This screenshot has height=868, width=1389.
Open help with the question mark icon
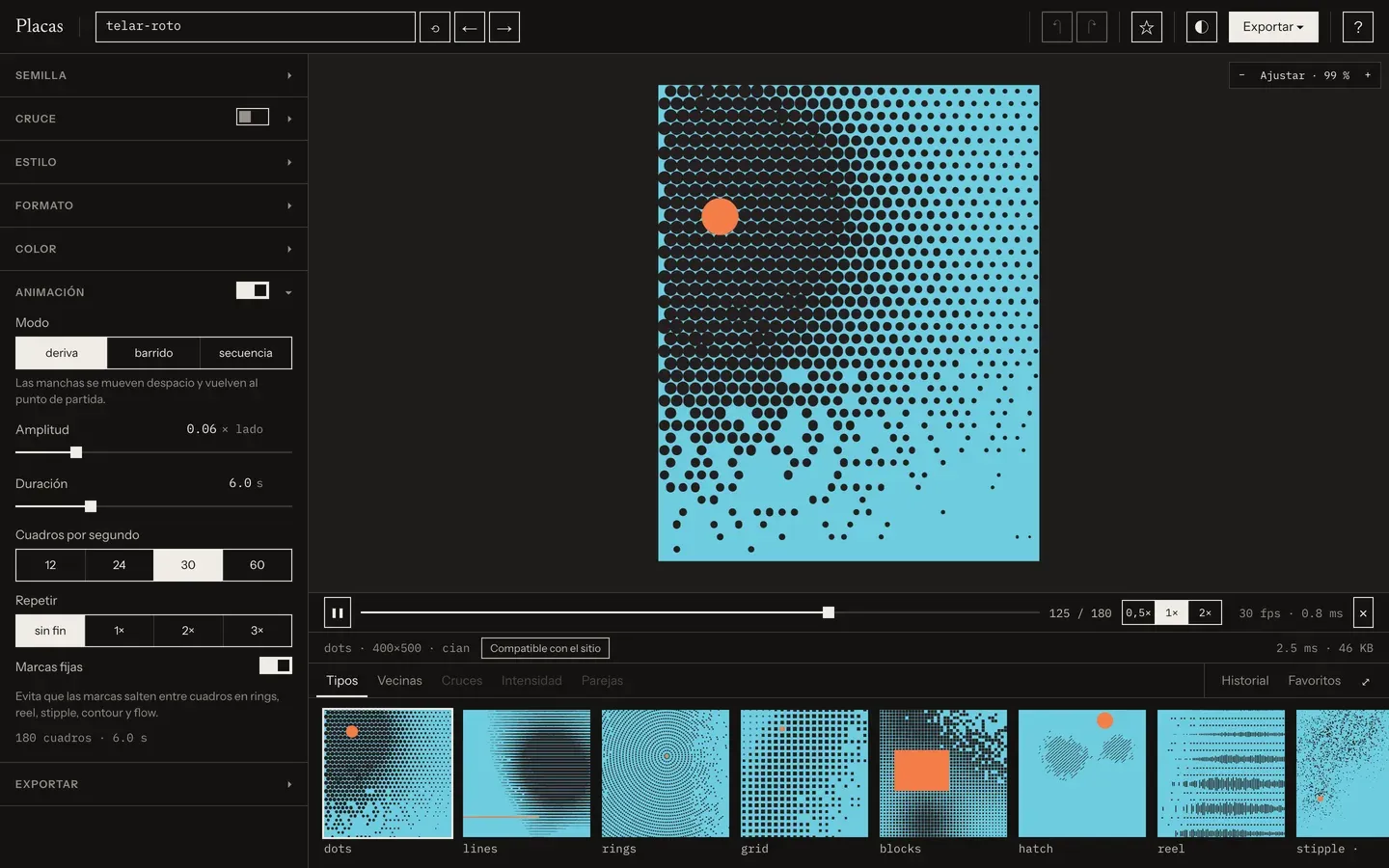(1358, 27)
